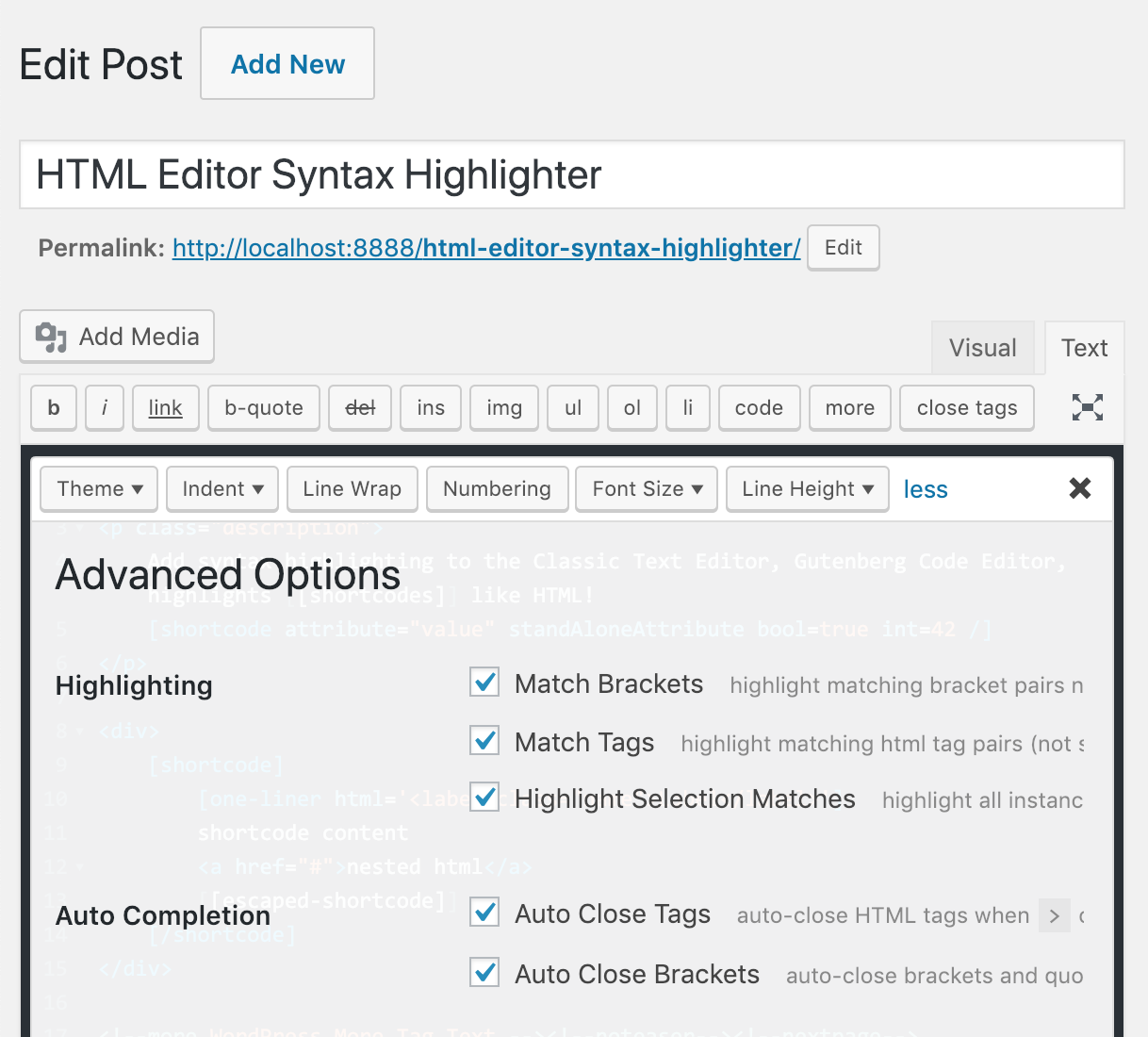Close the Advanced Options panel with X
Screen dimensions: 1148x1037
[1080, 487]
